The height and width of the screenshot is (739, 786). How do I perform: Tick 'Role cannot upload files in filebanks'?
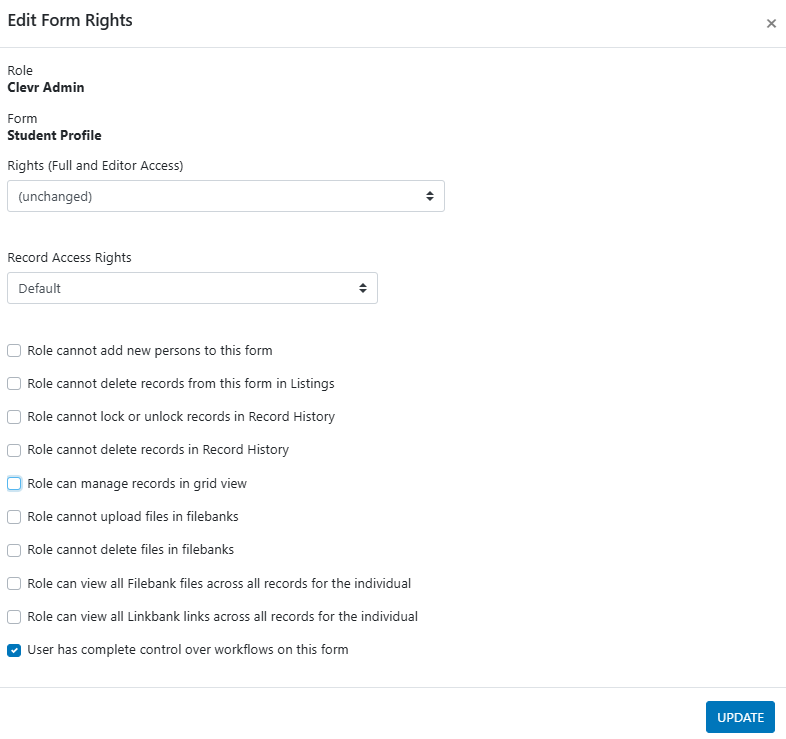tap(14, 517)
